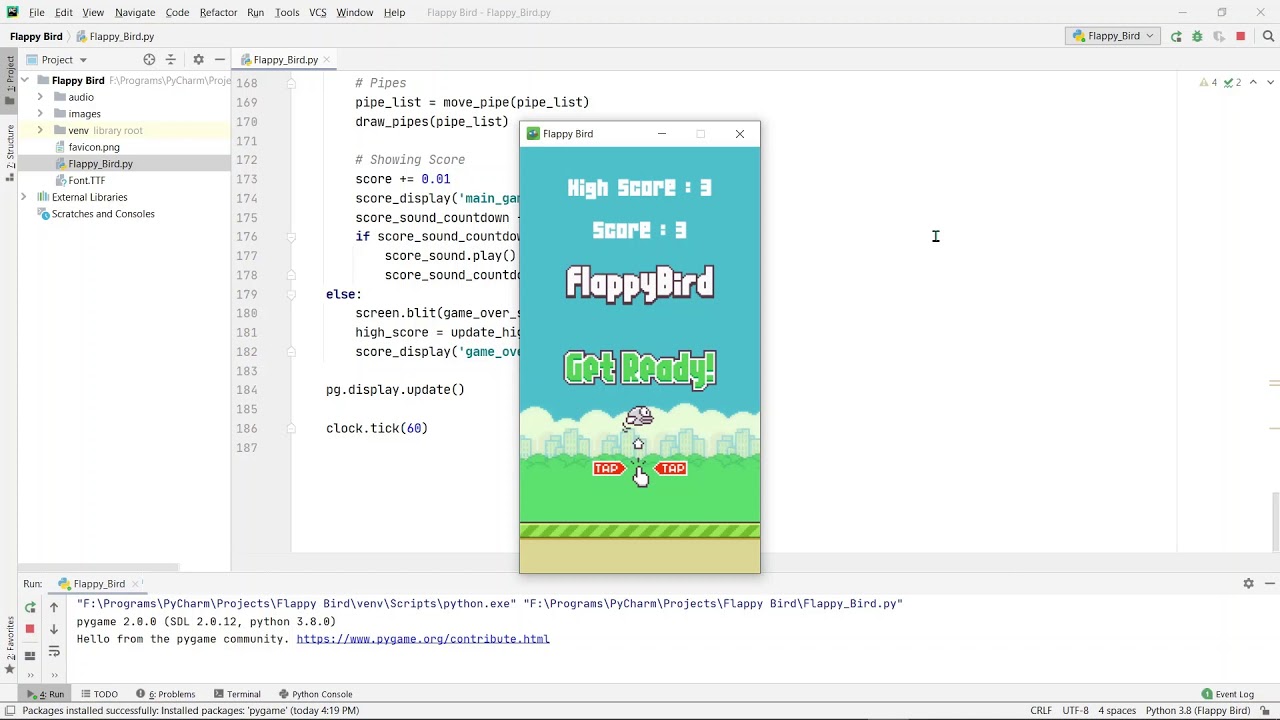This screenshot has height=720, width=1280.
Task: Open the Flappy_Bird run configuration dropdown
Action: (x=1113, y=36)
